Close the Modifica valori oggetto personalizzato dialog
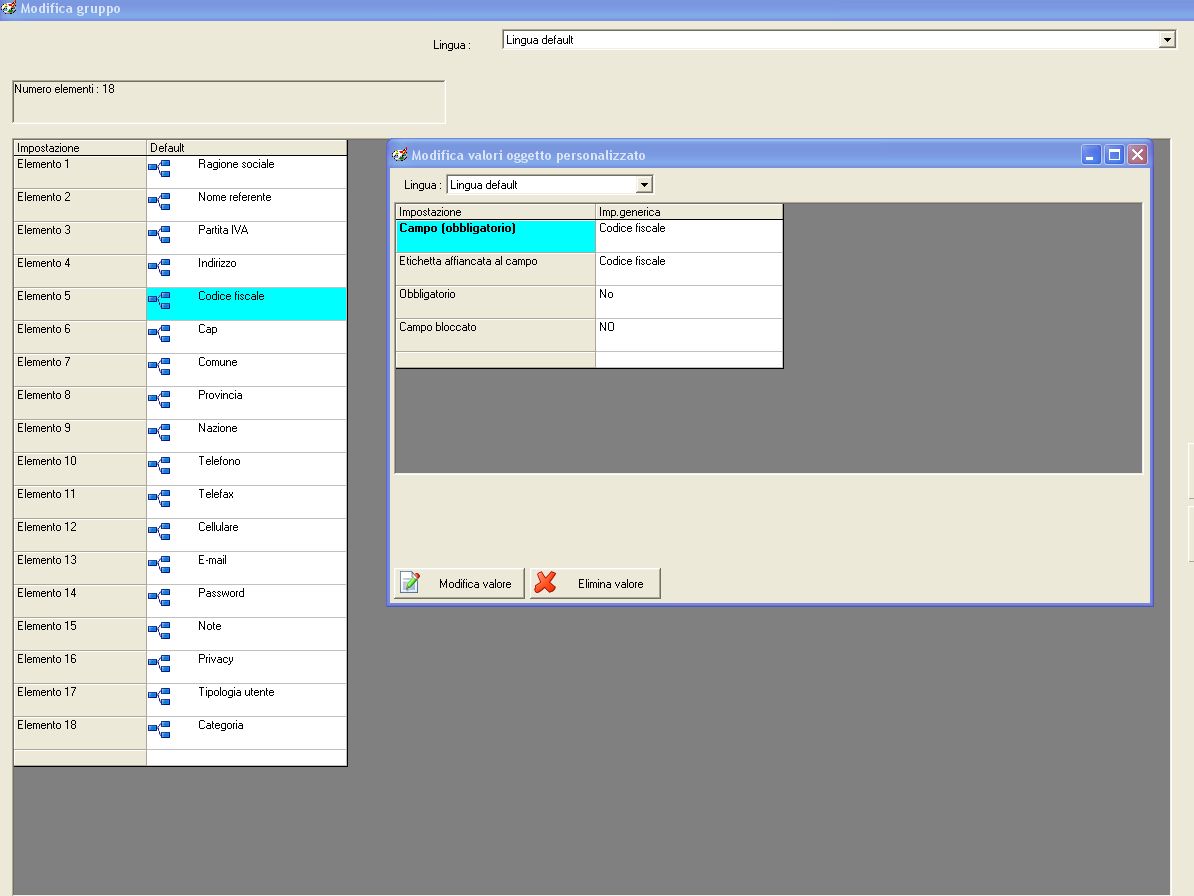This screenshot has width=1194, height=896. click(1138, 155)
